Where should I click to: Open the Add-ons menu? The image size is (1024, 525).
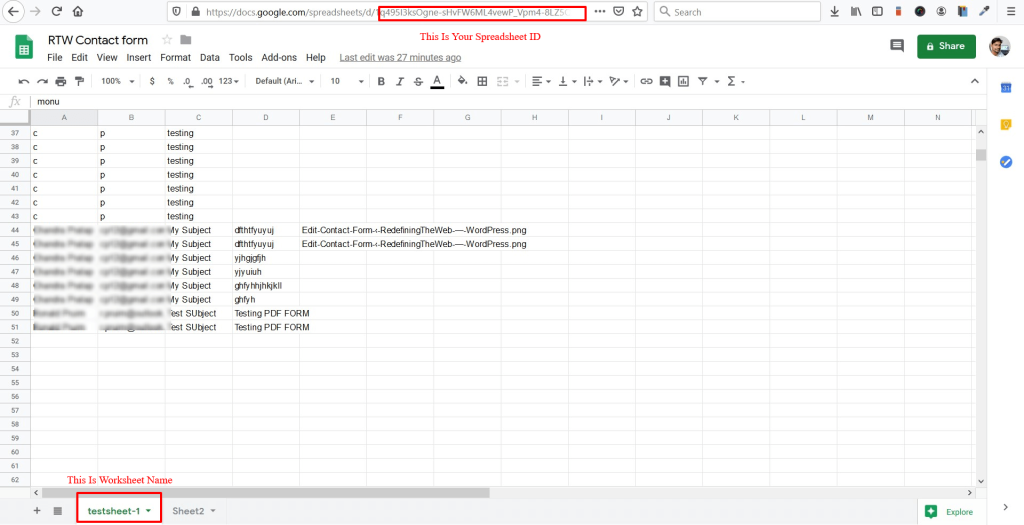point(279,57)
